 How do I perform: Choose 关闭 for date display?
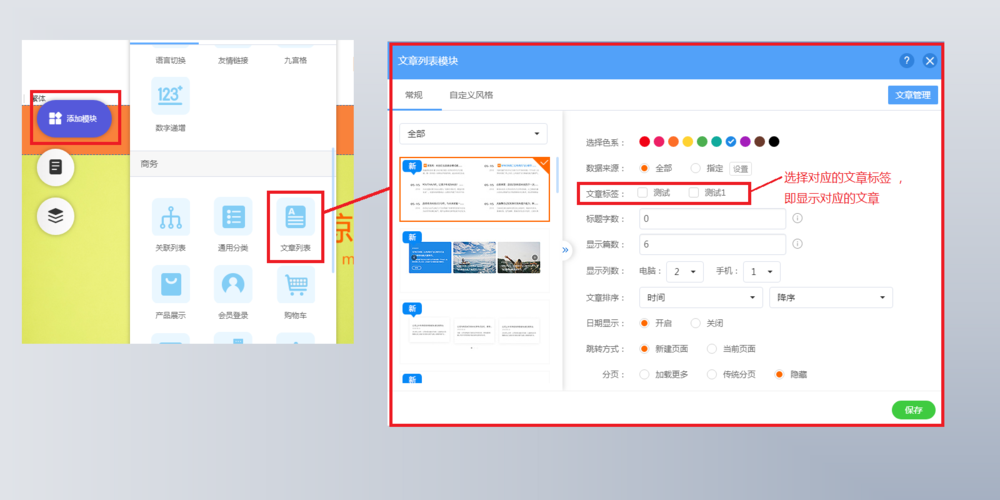click(x=696, y=323)
